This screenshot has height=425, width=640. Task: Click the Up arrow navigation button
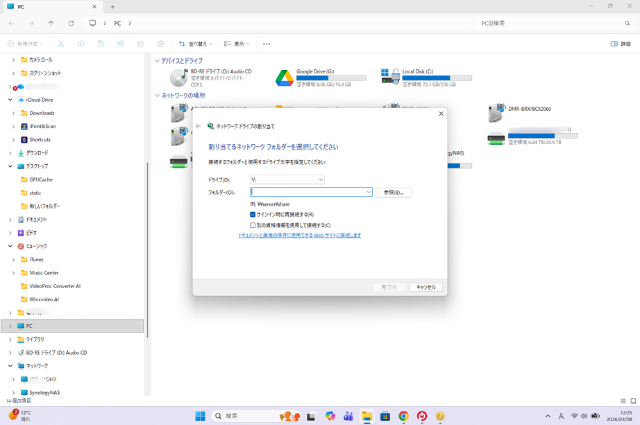(50, 22)
